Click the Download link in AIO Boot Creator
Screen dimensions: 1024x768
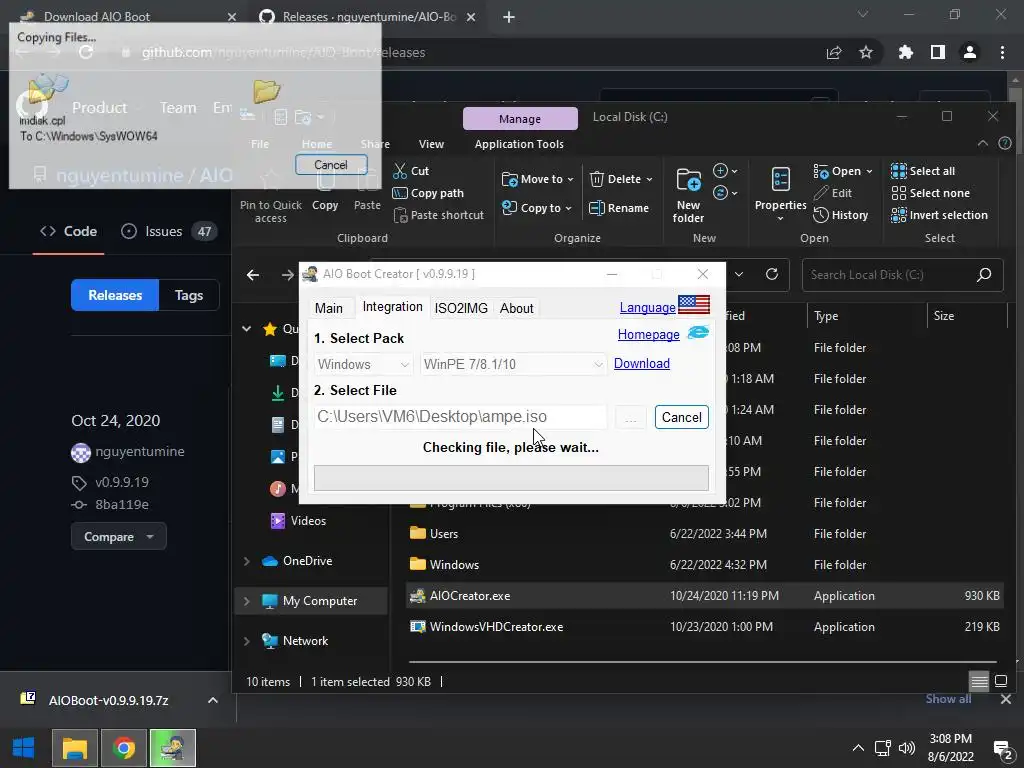click(641, 364)
